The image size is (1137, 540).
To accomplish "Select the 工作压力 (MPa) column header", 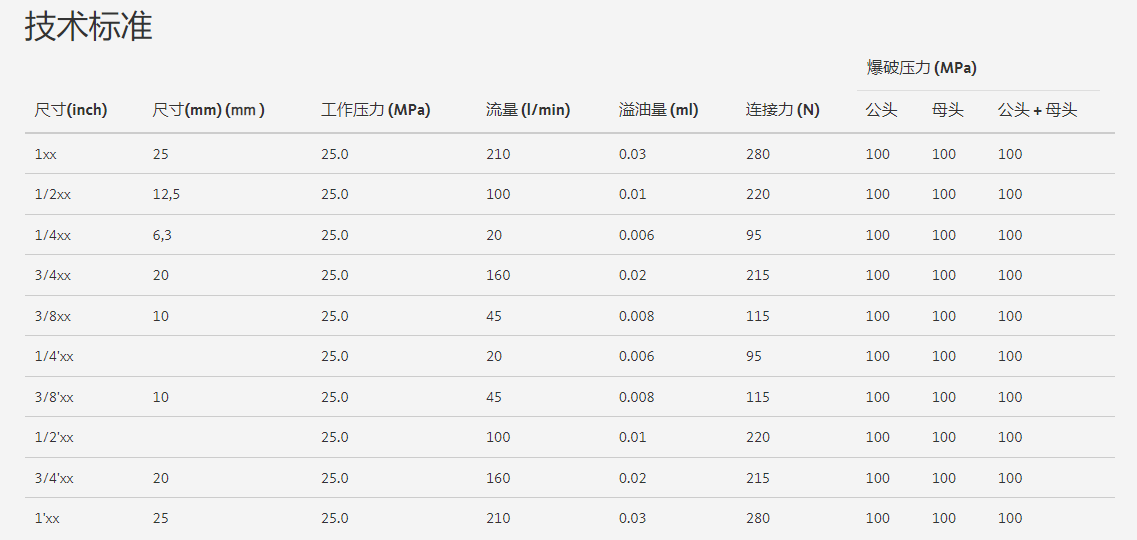I will click(376, 110).
